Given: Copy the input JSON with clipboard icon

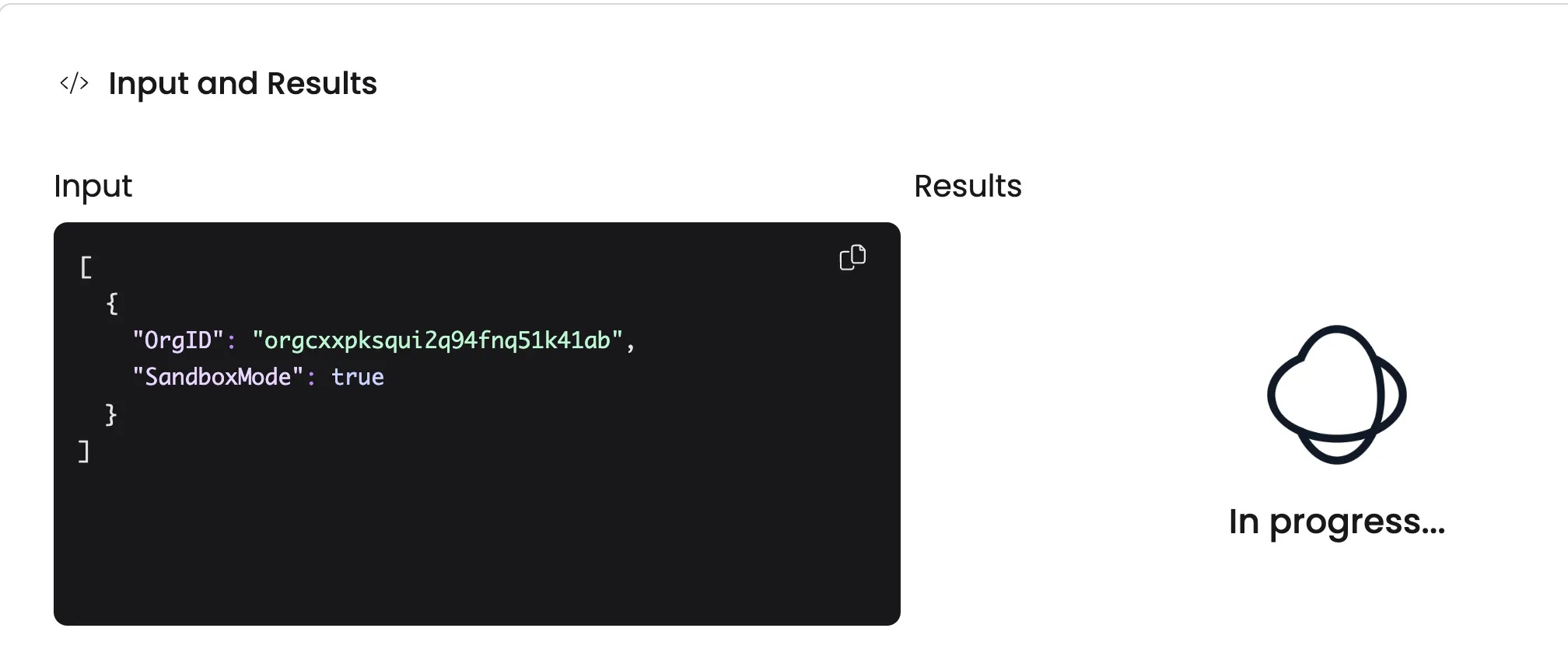Looking at the screenshot, I should pos(852,257).
